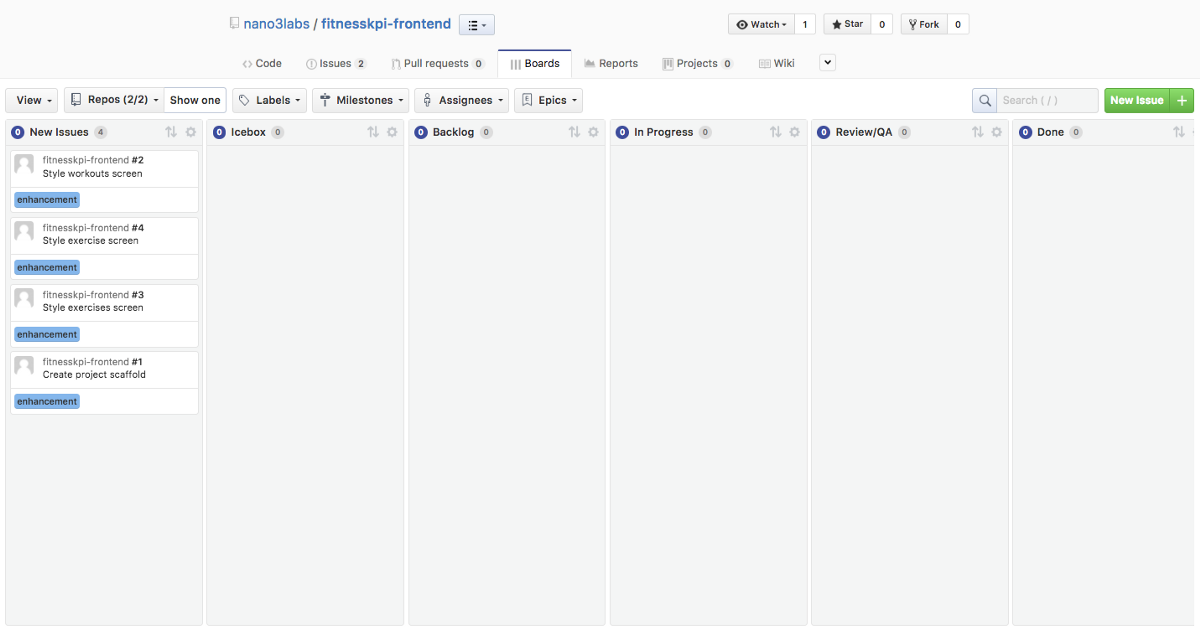
Task: Open the Assignees filter dropdown
Action: click(x=462, y=100)
